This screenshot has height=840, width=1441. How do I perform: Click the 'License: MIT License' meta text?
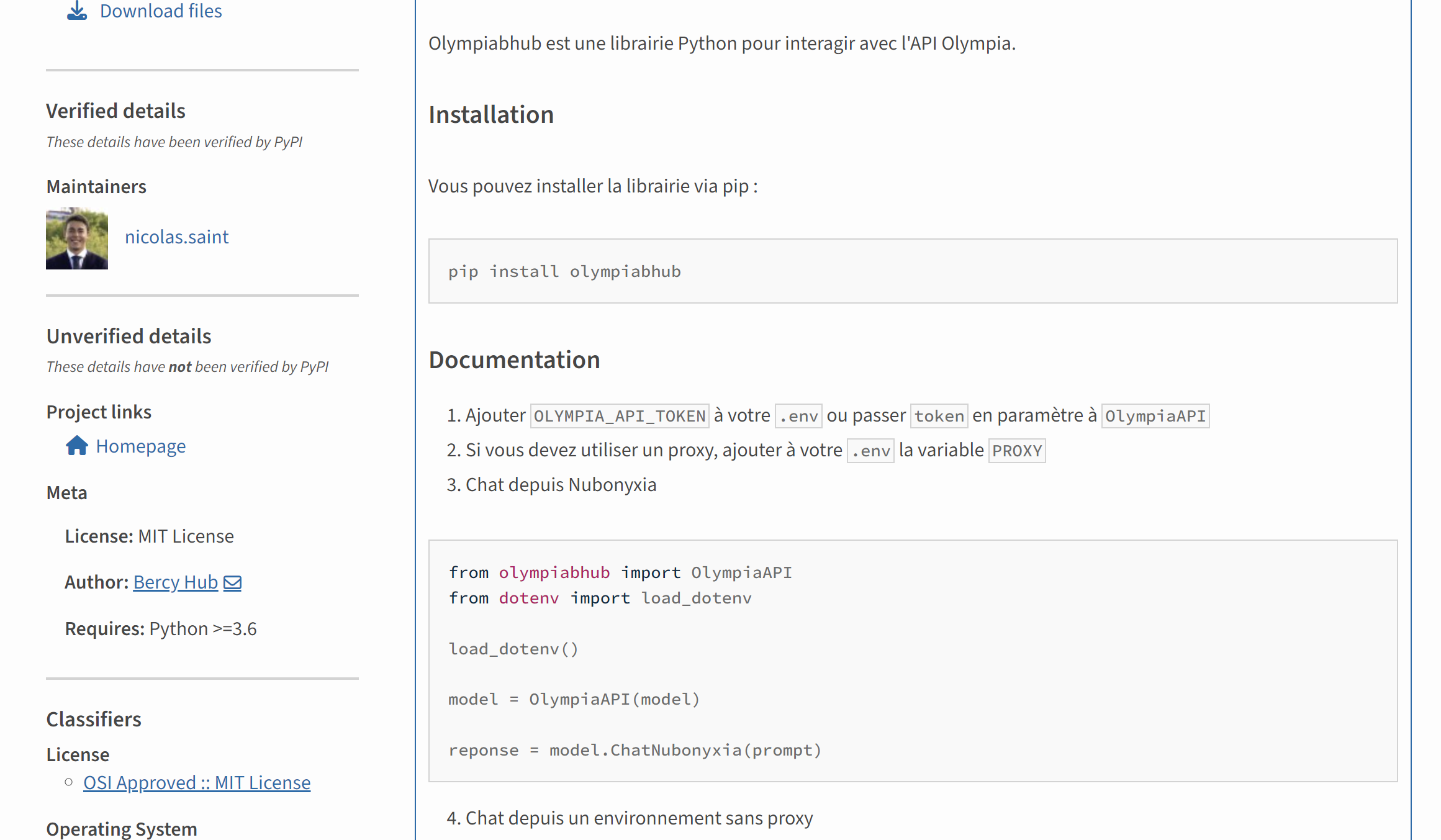point(150,536)
